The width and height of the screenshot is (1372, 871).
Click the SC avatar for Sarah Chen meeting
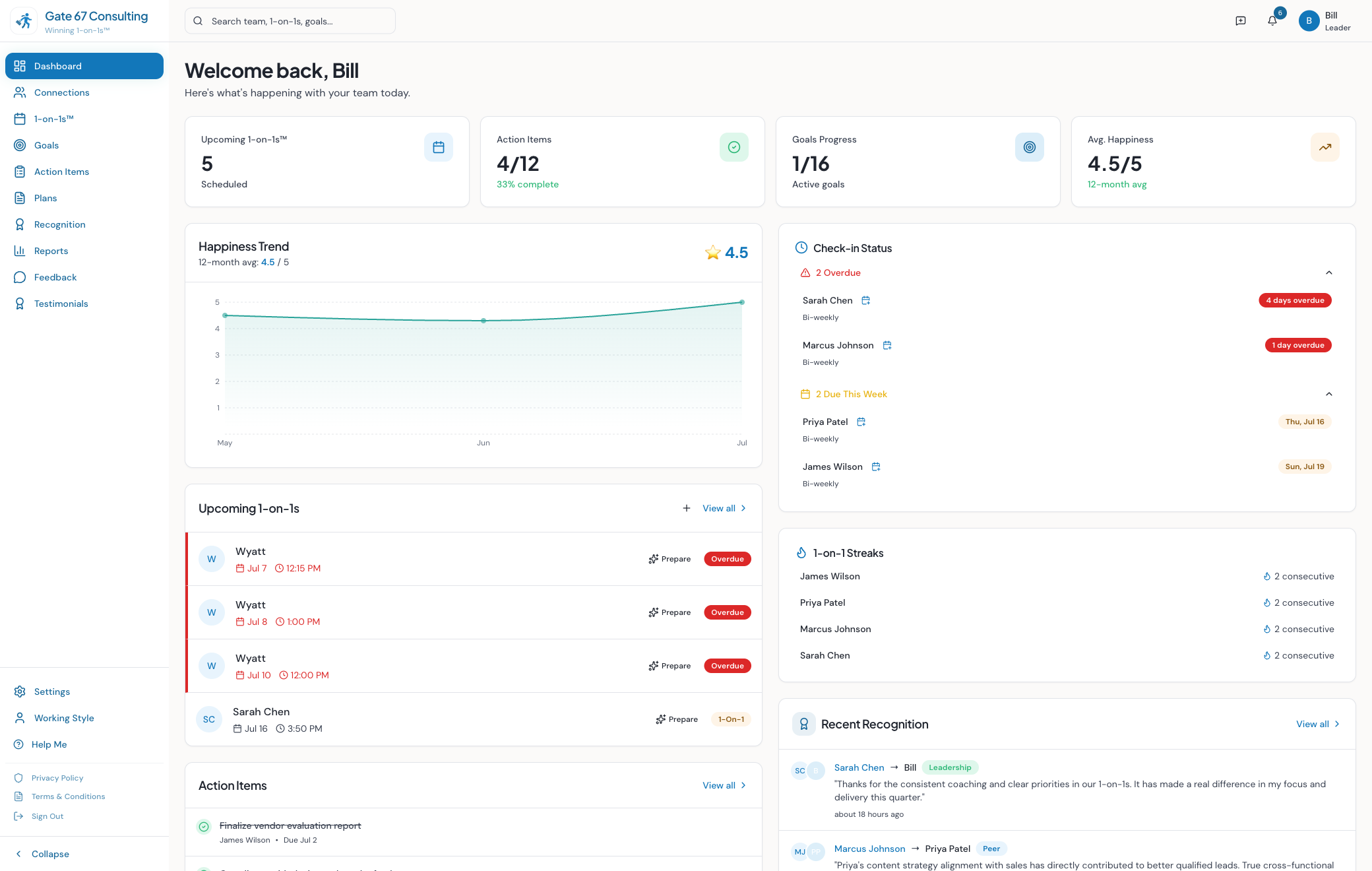(209, 719)
